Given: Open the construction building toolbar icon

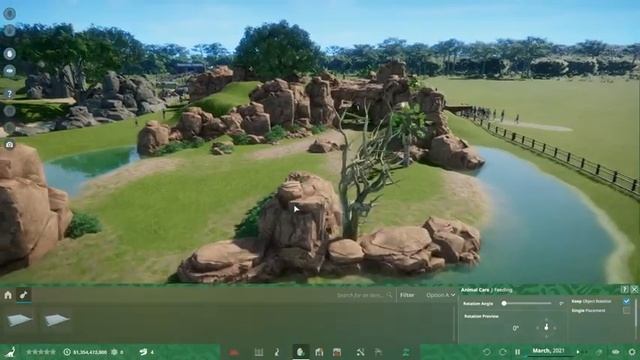Looking at the screenshot, I should (x=337, y=352).
